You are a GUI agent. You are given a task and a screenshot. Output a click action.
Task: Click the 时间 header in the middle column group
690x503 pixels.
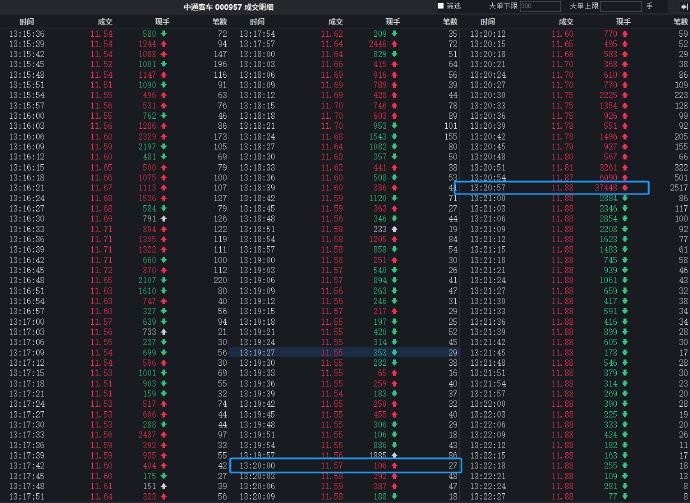257,22
